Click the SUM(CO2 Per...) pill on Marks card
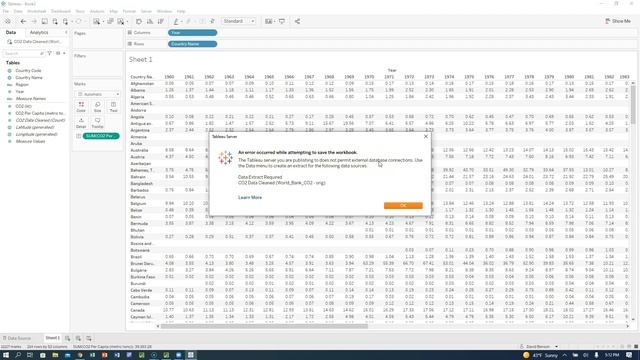640x360 pixels. pos(101,136)
